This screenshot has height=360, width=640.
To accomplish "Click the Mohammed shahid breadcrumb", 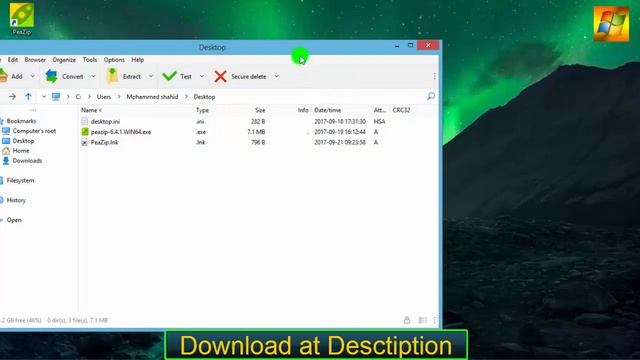I will point(152,97).
